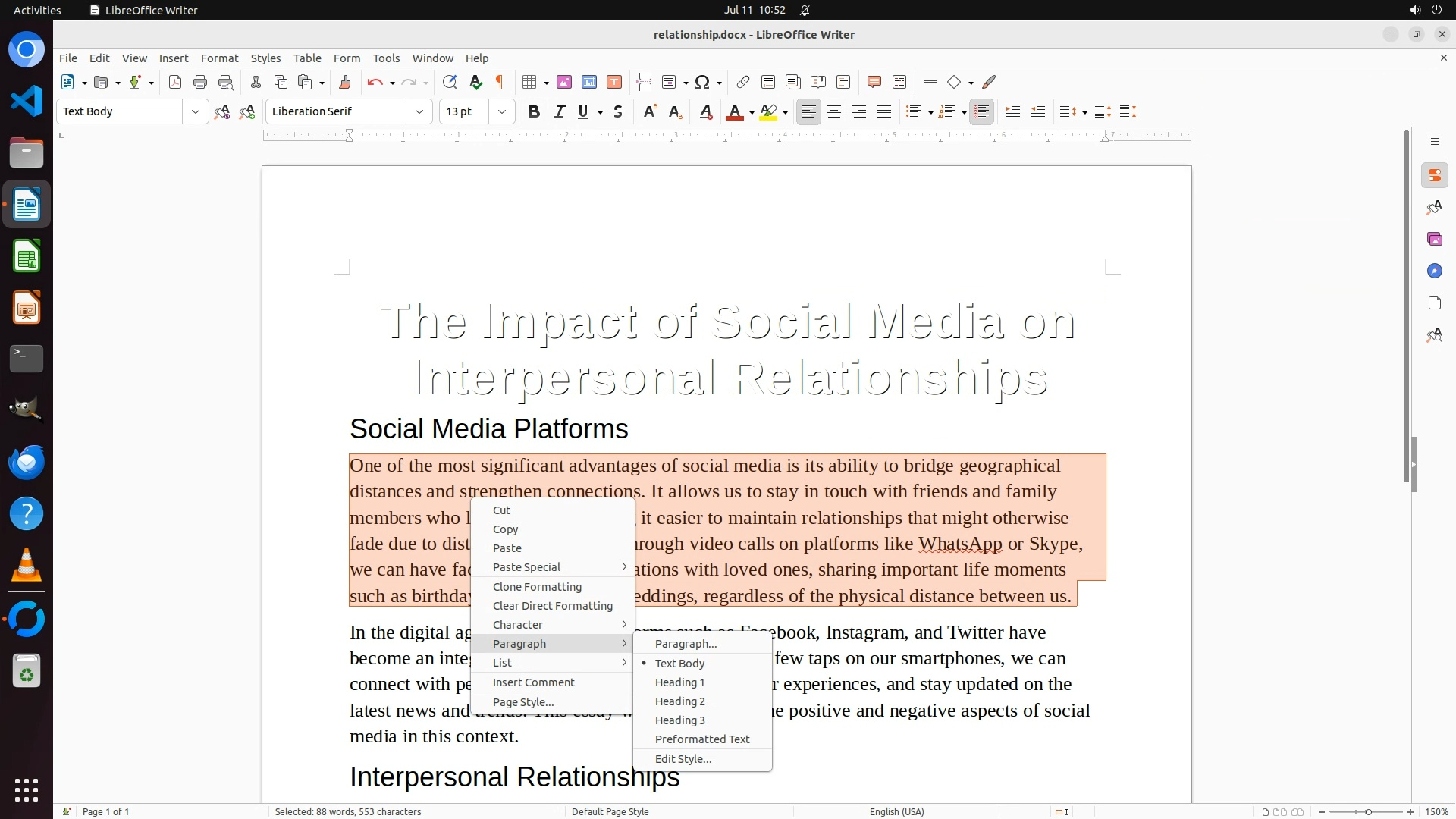Viewport: 1456px width, 819px height.
Task: Click the Clone Formatting paintbrush icon
Action: tap(345, 82)
